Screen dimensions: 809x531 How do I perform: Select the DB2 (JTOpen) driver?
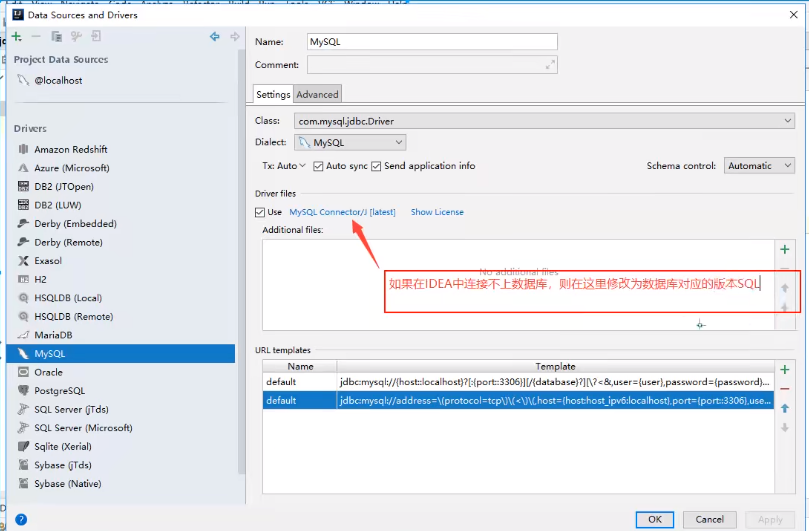tap(121, 186)
